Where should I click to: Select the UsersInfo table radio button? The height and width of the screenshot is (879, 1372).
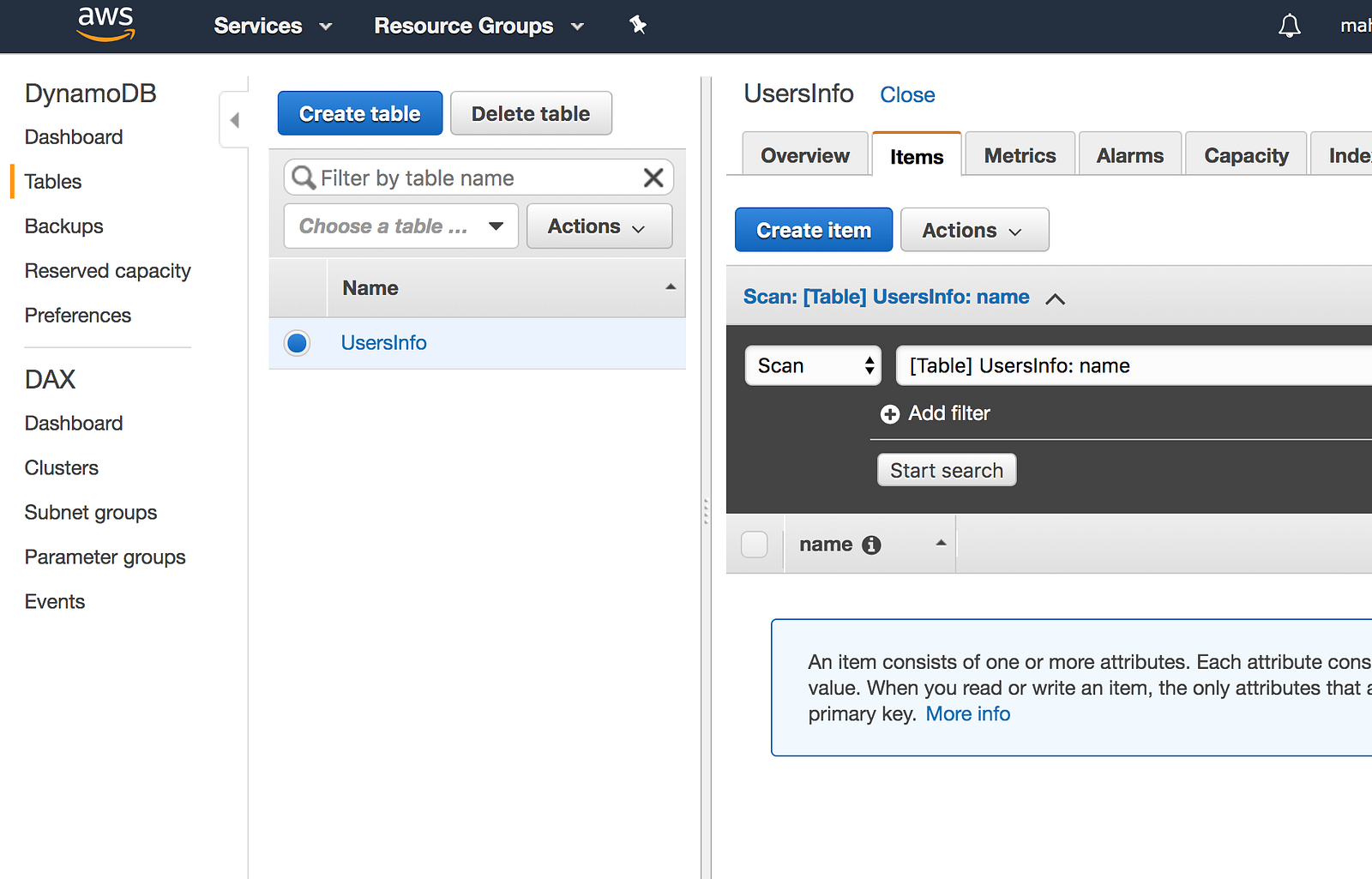[297, 343]
